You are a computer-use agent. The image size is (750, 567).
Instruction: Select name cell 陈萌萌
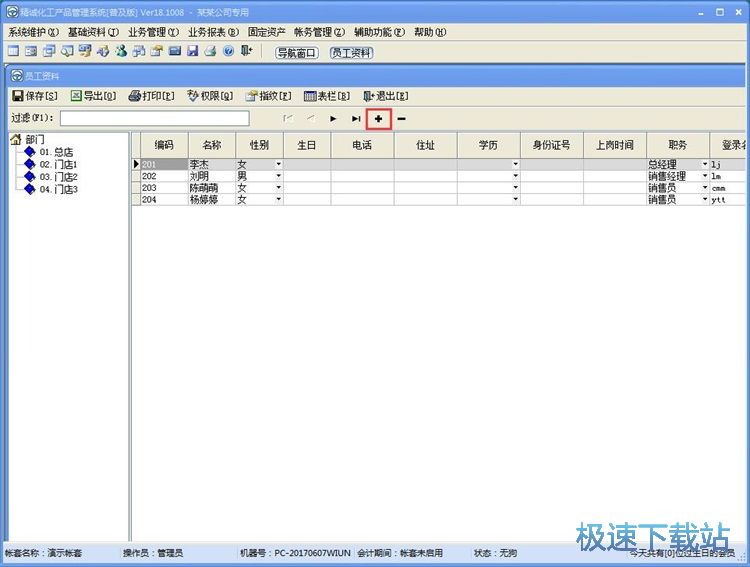[x=212, y=188]
